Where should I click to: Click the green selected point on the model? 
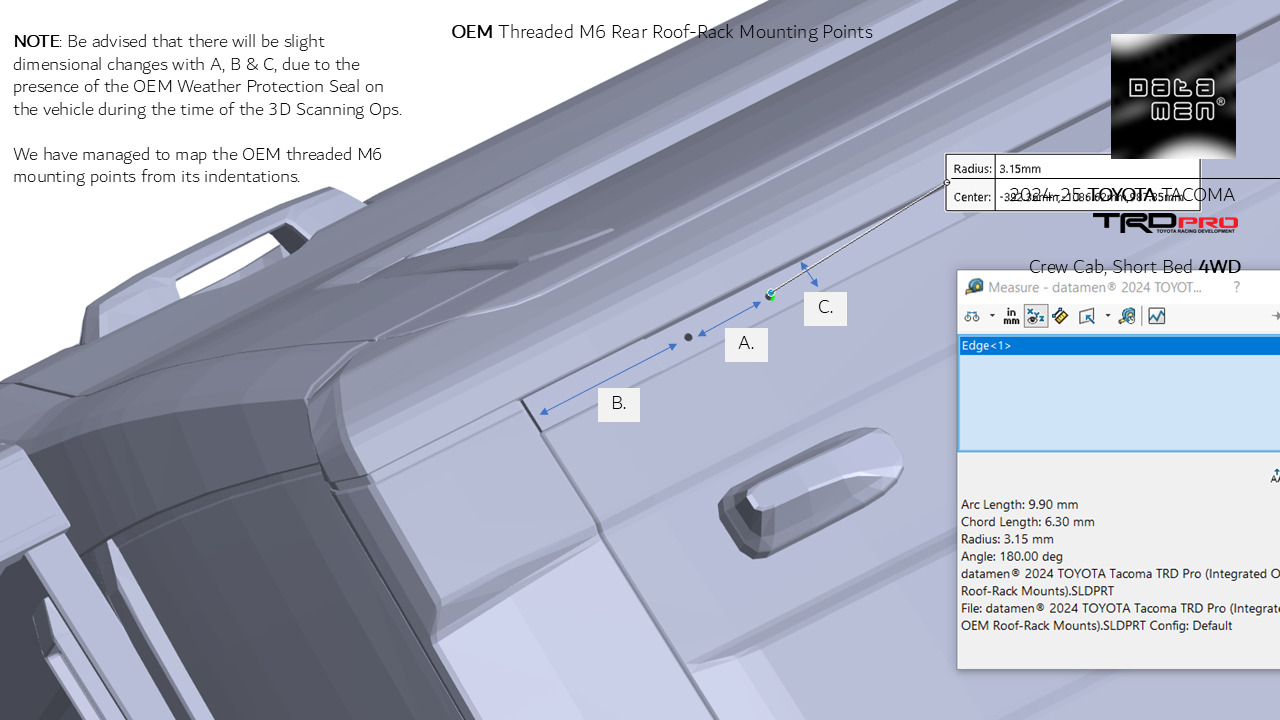point(770,295)
